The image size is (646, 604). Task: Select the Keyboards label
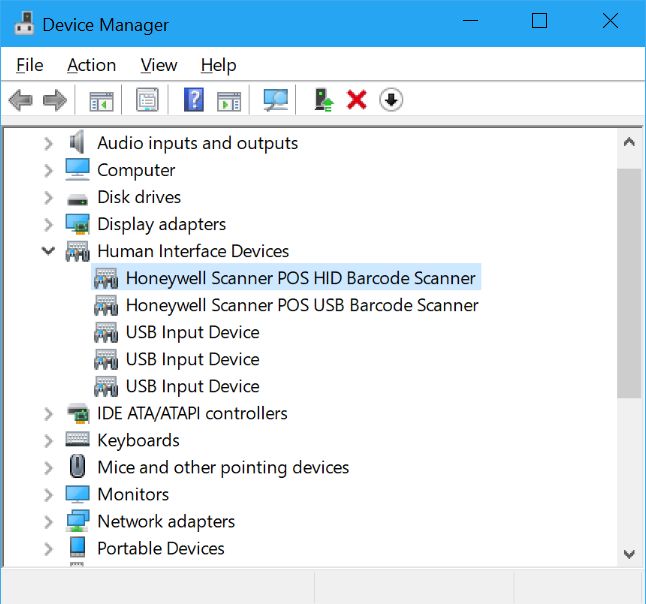click(138, 441)
